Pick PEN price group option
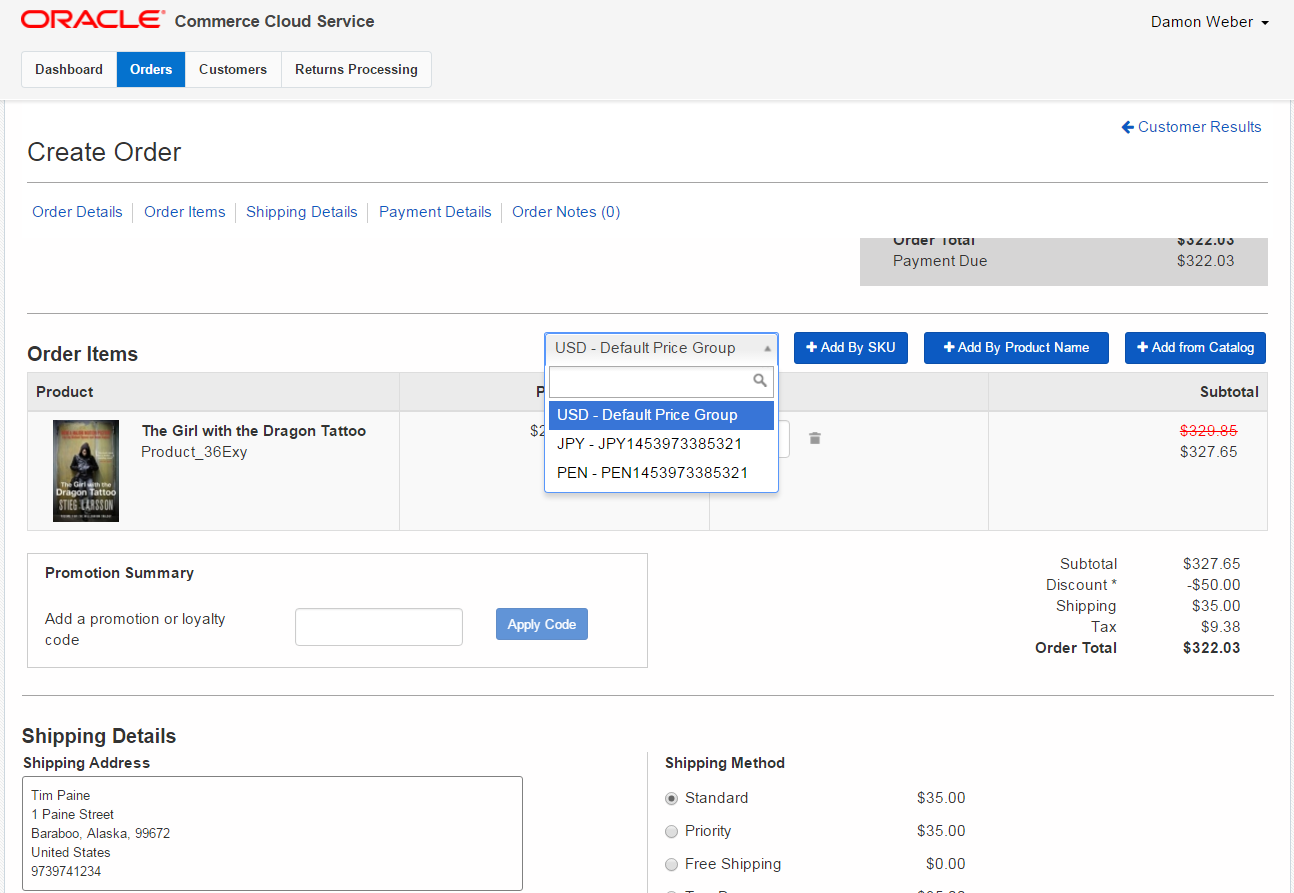The image size is (1294, 893). (x=652, y=473)
